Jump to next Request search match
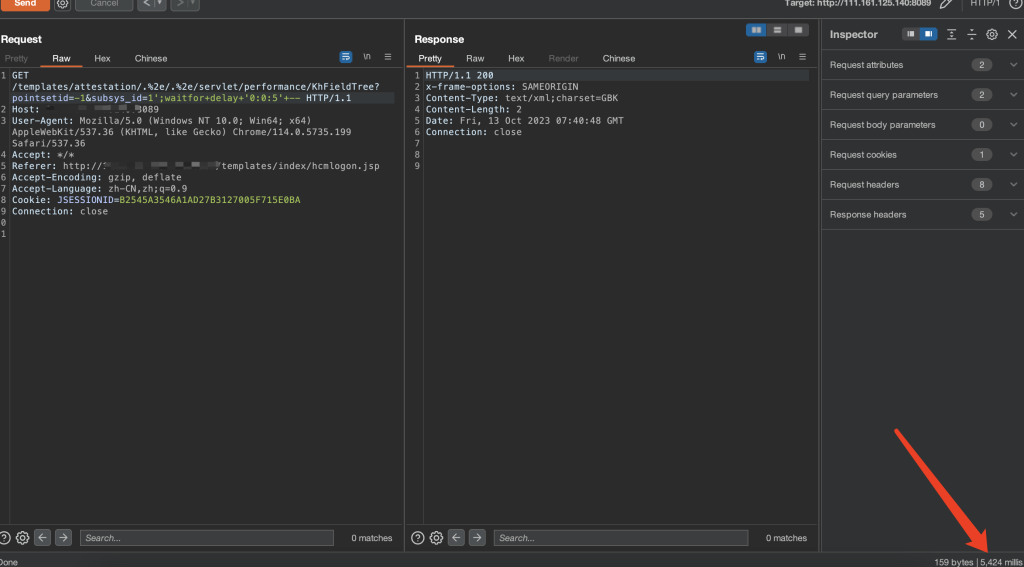 (63, 538)
